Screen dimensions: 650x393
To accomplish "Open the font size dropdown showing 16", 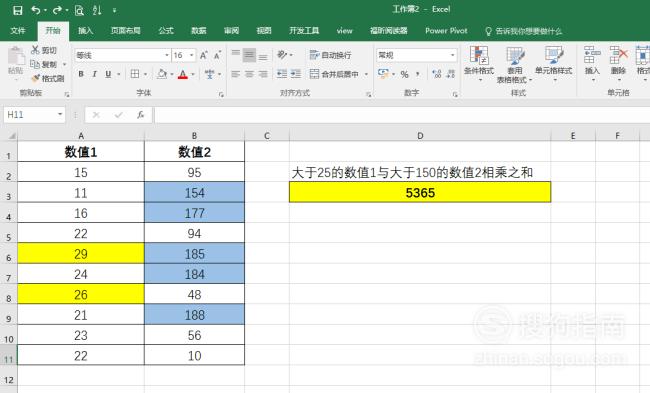I will pos(192,55).
